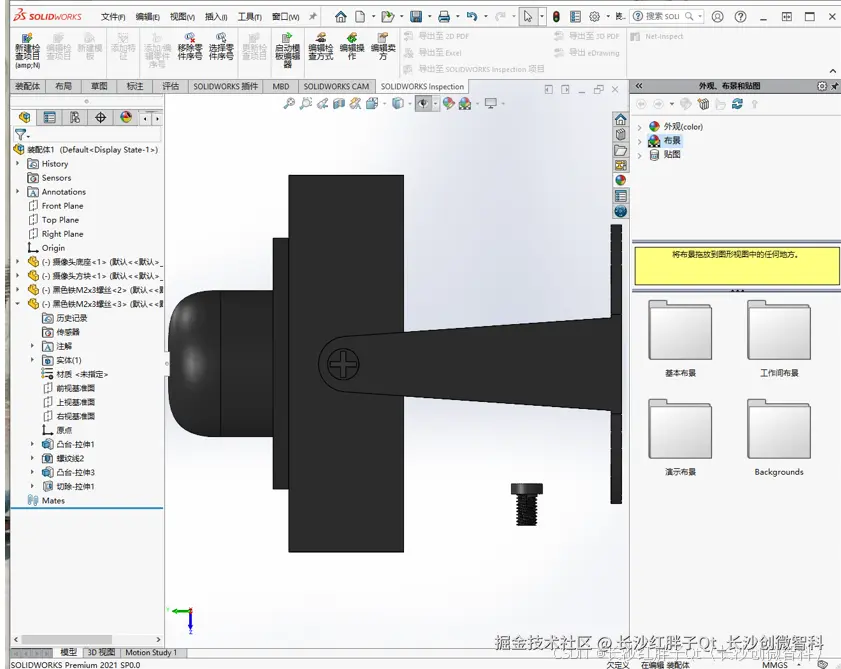Open the 插入(I) menu

(216, 17)
